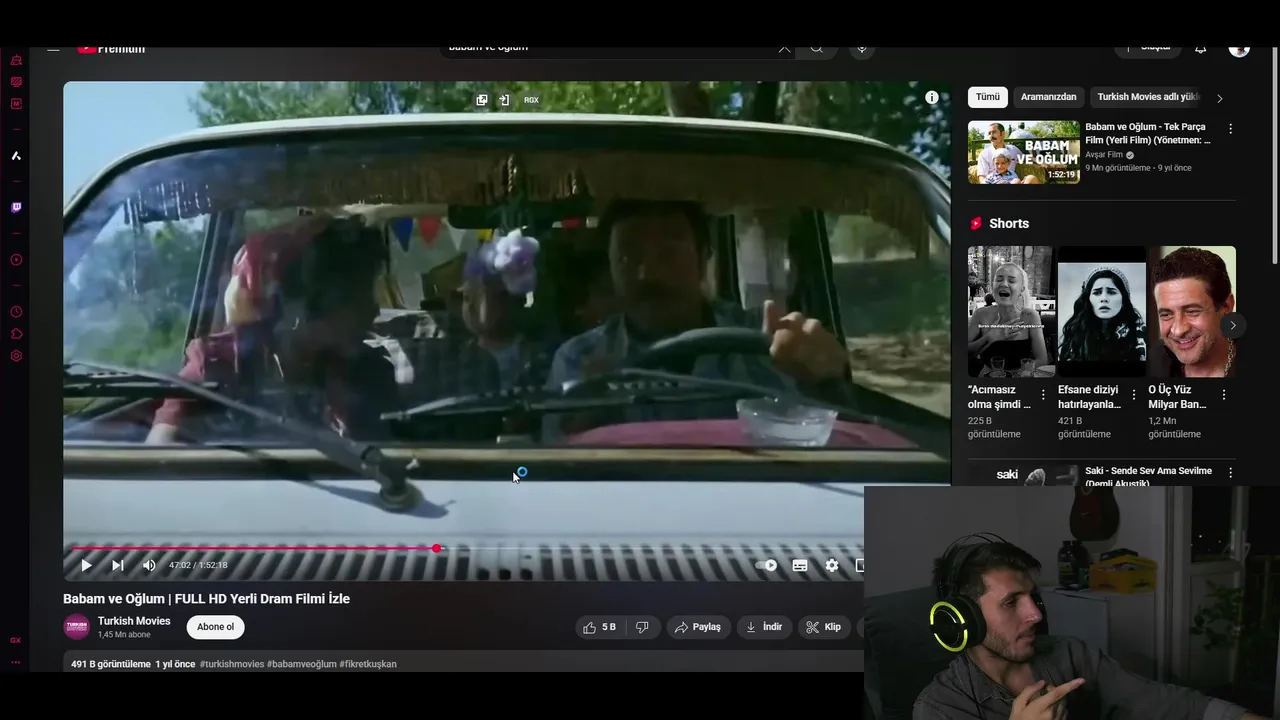
Task: Open Aria AI from the sidebar
Action: [16, 156]
